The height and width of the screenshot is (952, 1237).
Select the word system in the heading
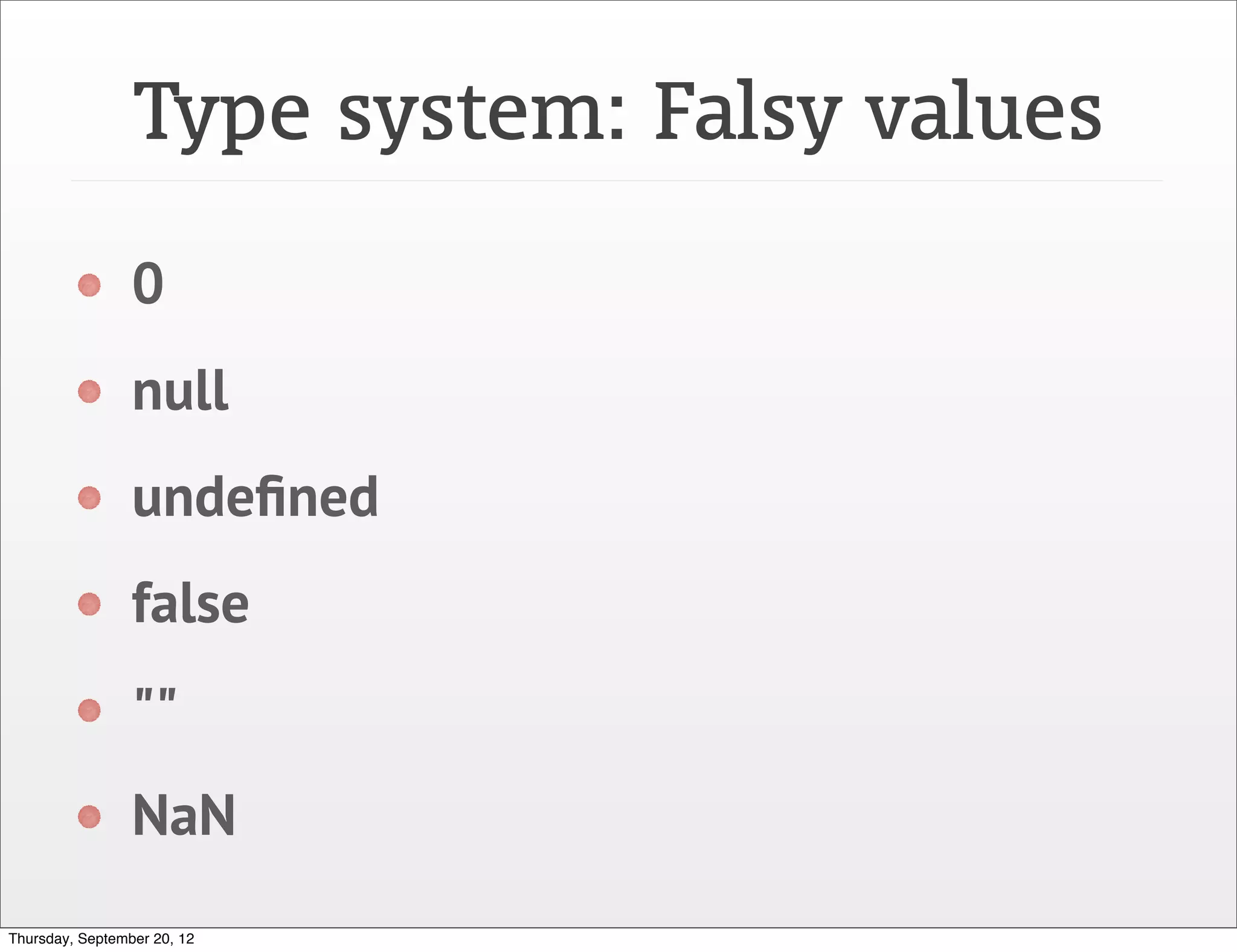tap(481, 117)
